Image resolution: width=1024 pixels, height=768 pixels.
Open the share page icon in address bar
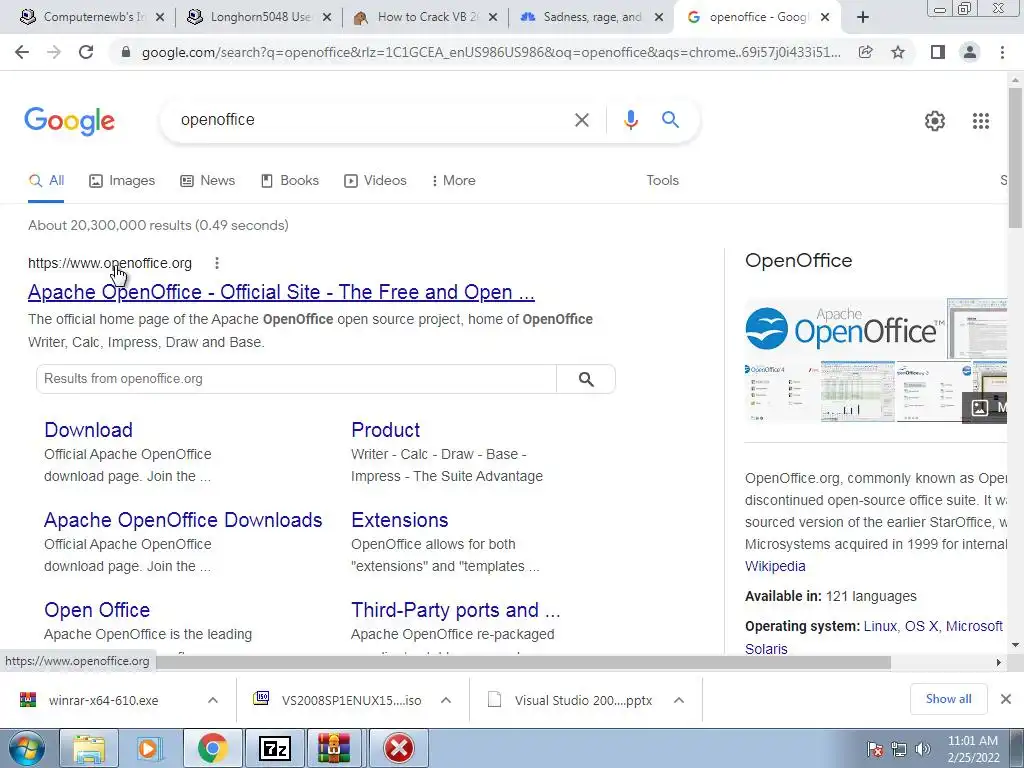click(x=866, y=52)
